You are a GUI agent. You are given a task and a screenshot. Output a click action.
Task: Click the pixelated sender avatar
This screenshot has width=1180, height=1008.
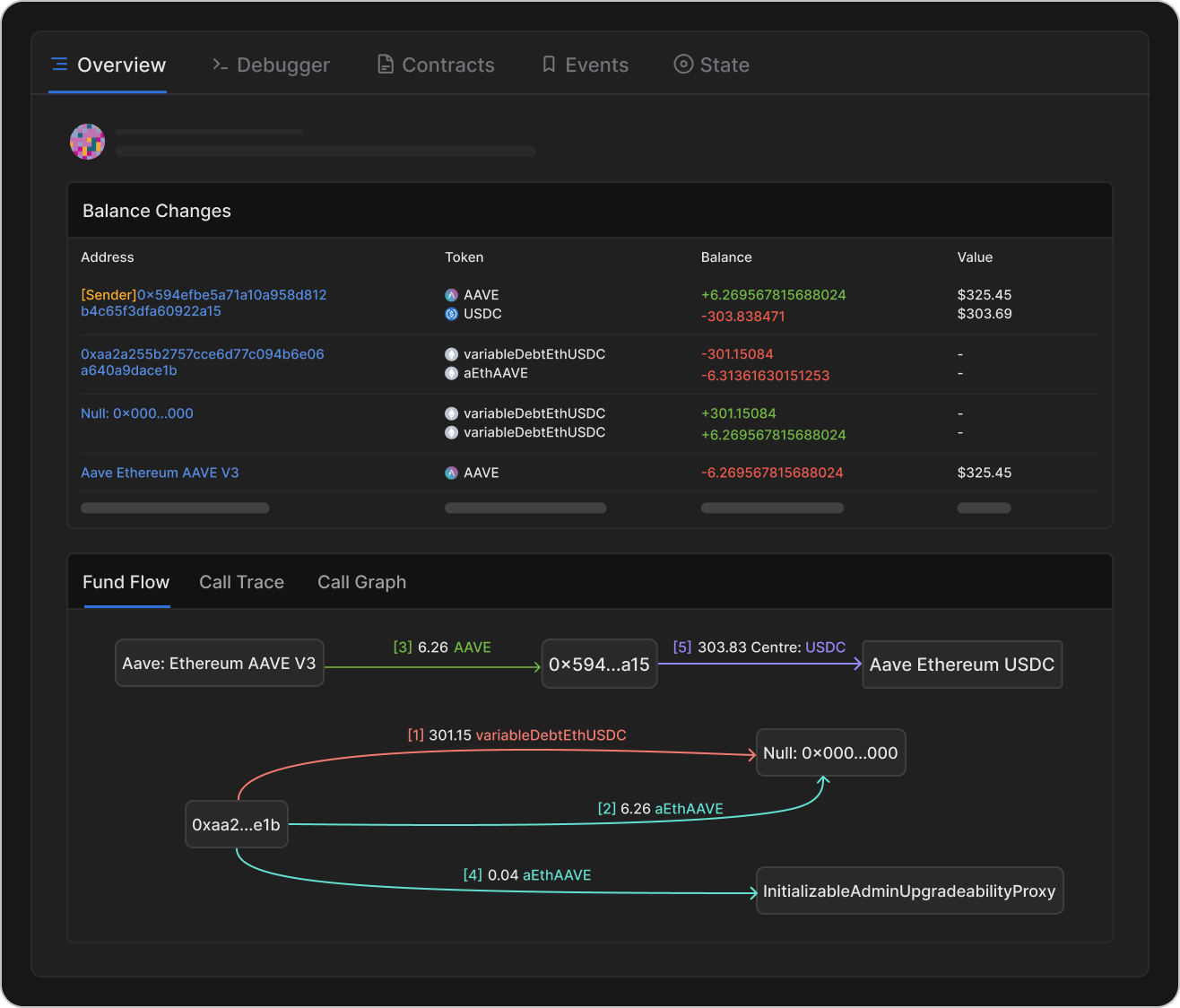pos(88,142)
